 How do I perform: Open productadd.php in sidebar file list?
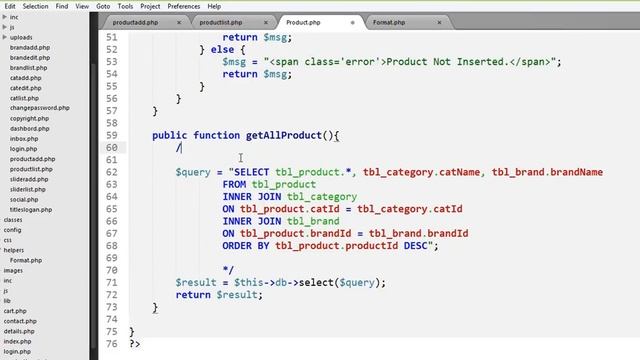pyautogui.click(x=33, y=159)
